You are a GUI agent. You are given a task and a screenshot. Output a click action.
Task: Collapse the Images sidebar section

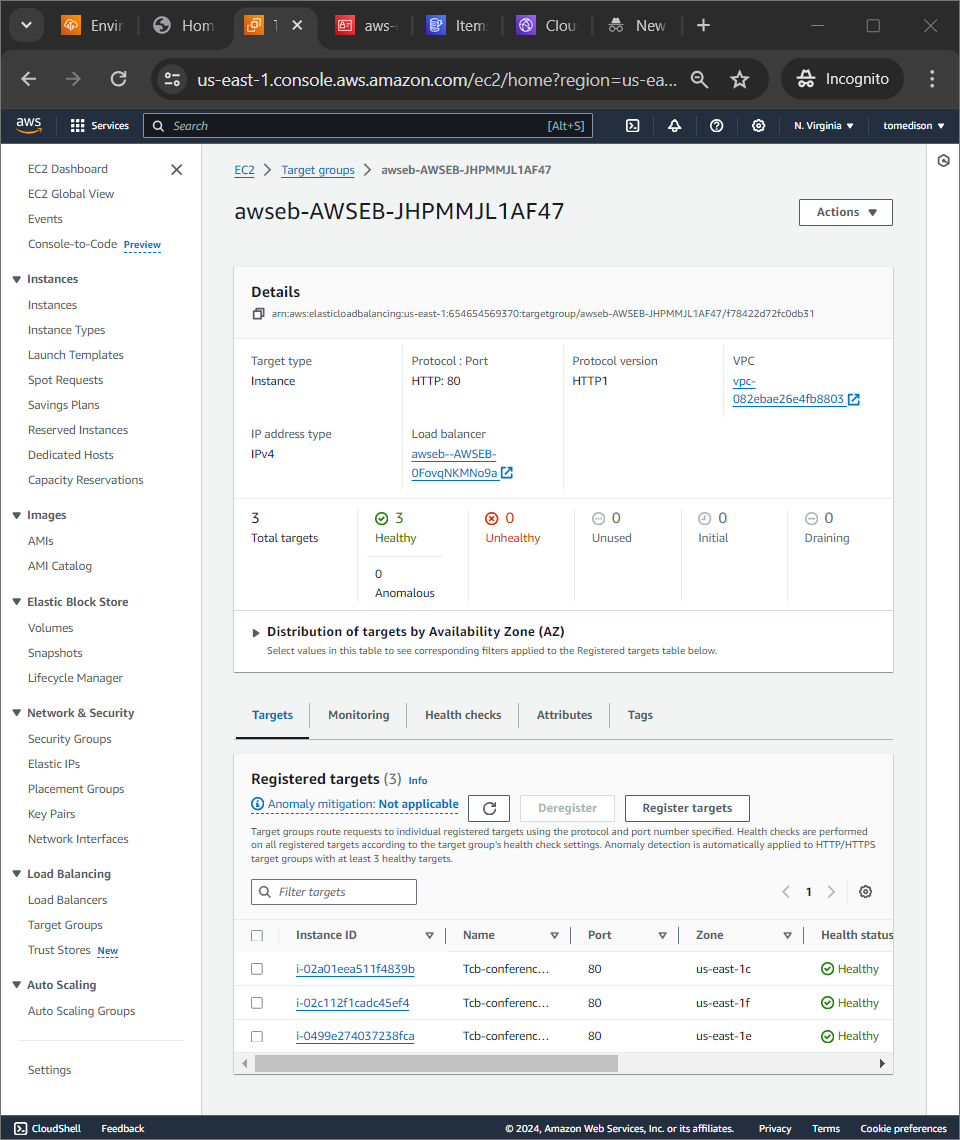[x=17, y=515]
